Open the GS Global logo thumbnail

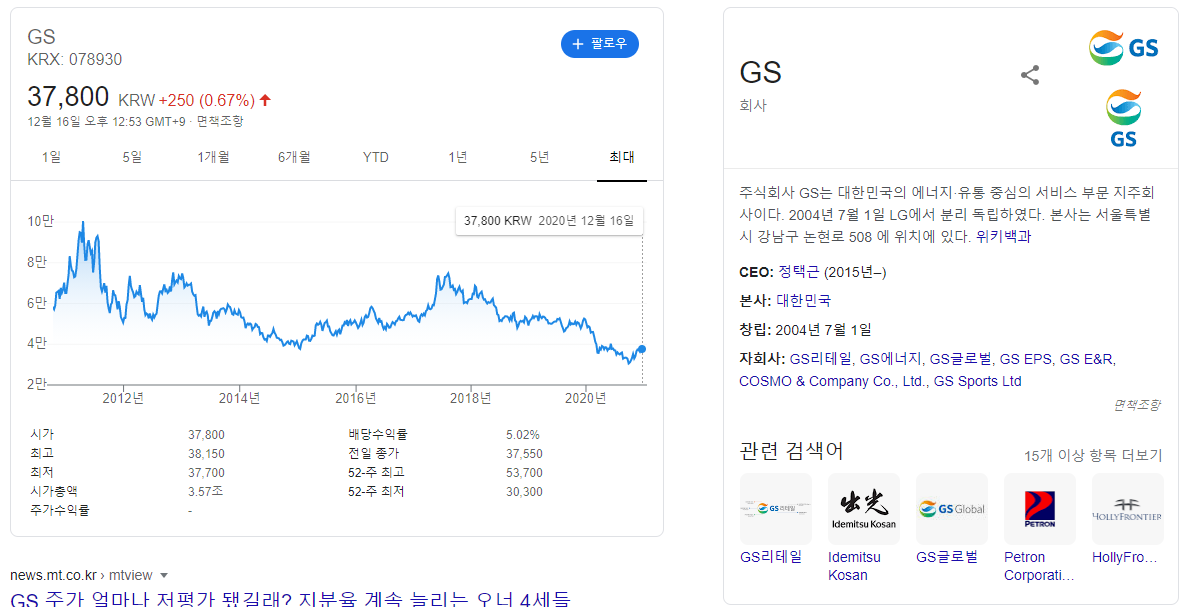(952, 509)
